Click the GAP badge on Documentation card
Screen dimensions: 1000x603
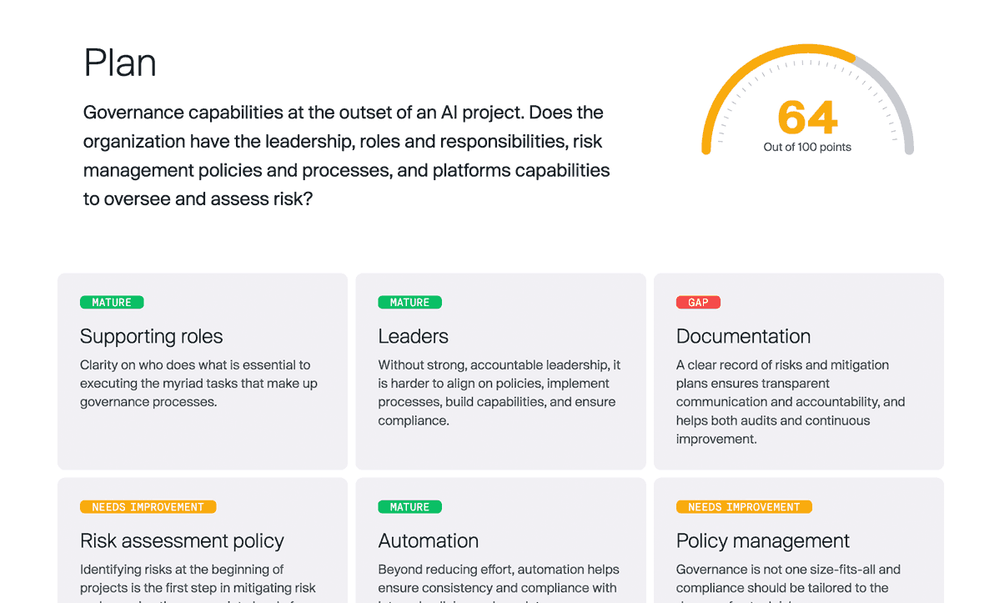pyautogui.click(x=698, y=302)
